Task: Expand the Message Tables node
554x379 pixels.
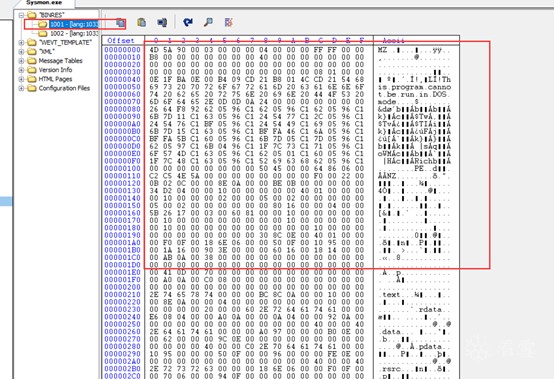Action: click(x=21, y=61)
